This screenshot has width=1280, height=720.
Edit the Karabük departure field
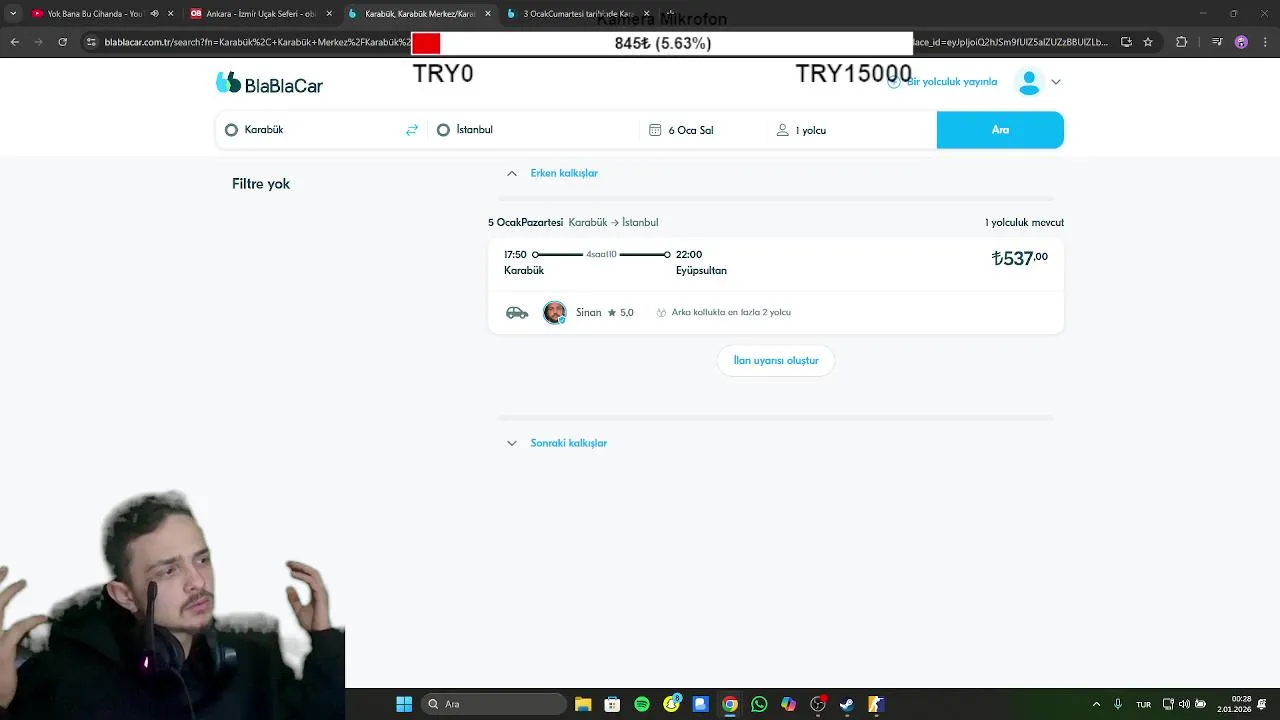tap(310, 130)
